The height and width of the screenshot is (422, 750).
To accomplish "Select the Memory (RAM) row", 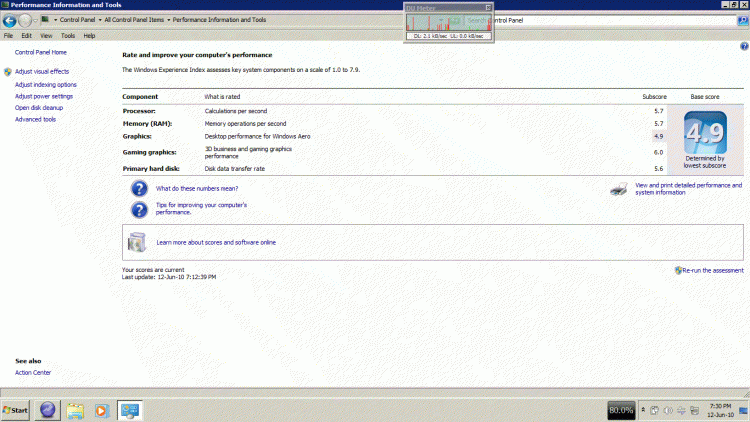I will point(394,124).
